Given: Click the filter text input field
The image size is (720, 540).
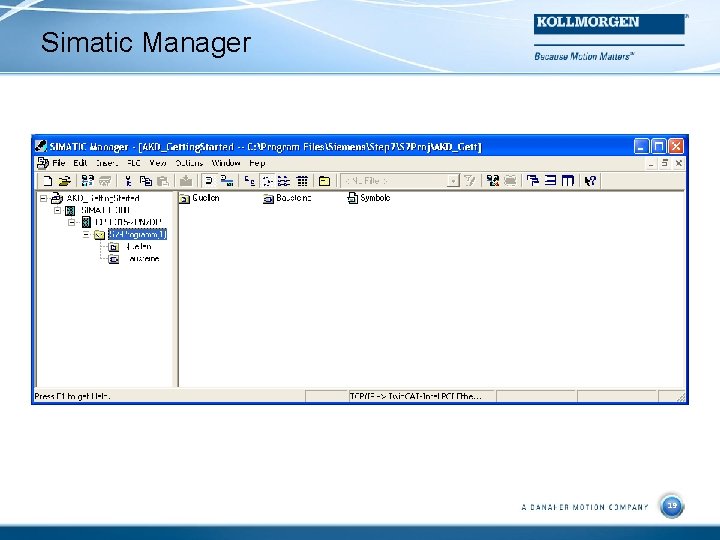Looking at the screenshot, I should [x=394, y=181].
